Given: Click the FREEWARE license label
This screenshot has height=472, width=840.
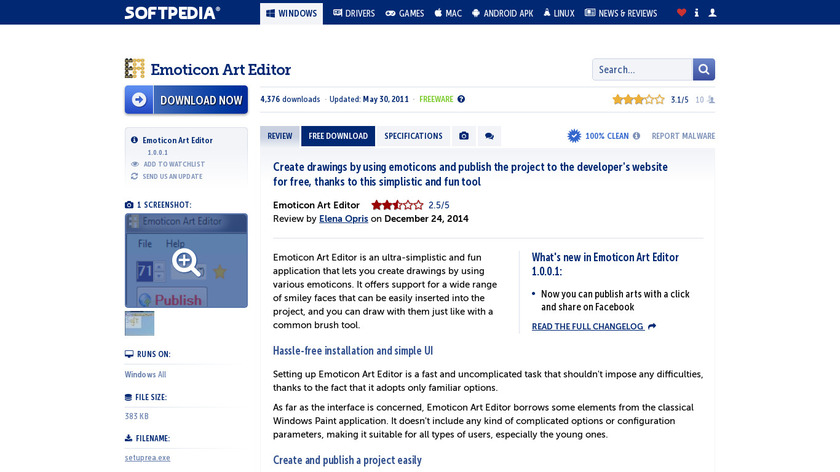Looking at the screenshot, I should (x=436, y=99).
